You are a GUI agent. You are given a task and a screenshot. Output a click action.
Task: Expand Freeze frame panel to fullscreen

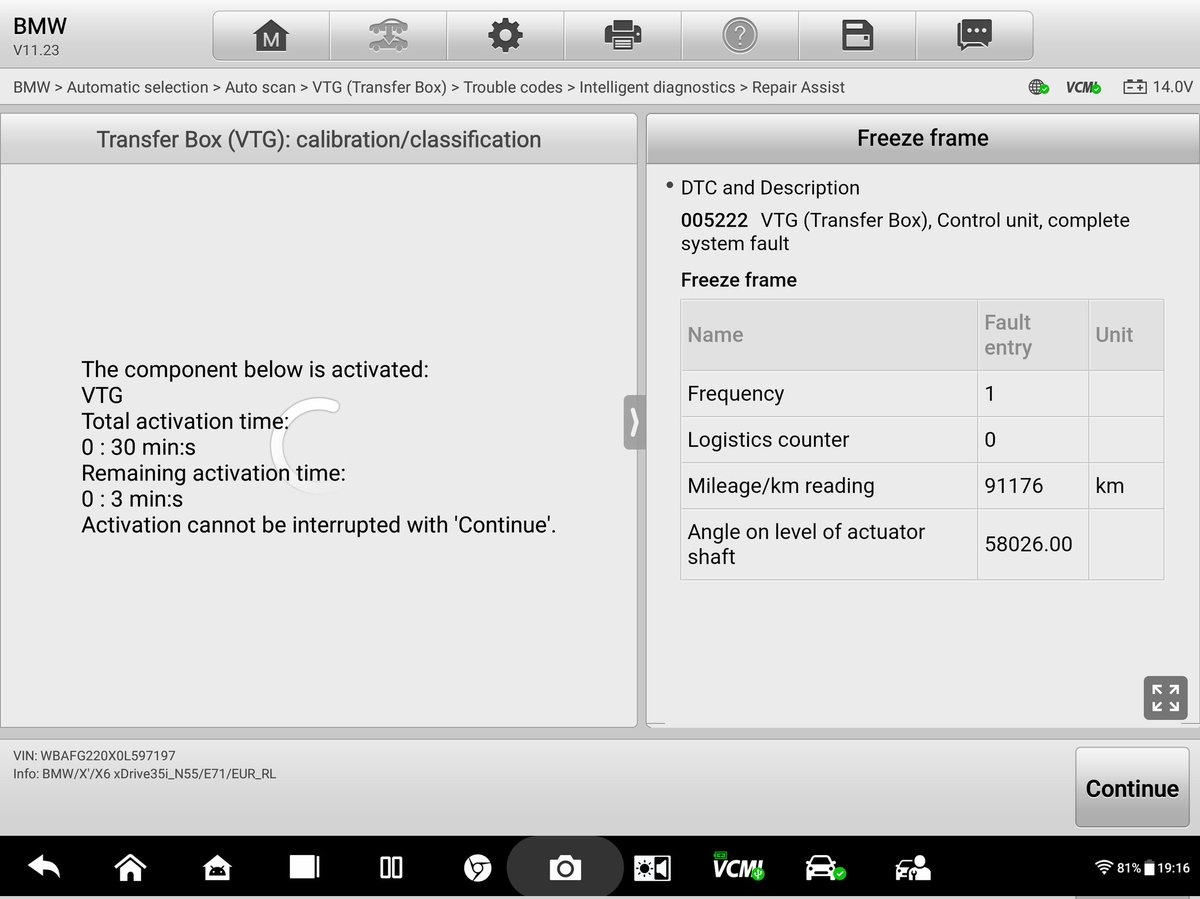coord(1165,698)
